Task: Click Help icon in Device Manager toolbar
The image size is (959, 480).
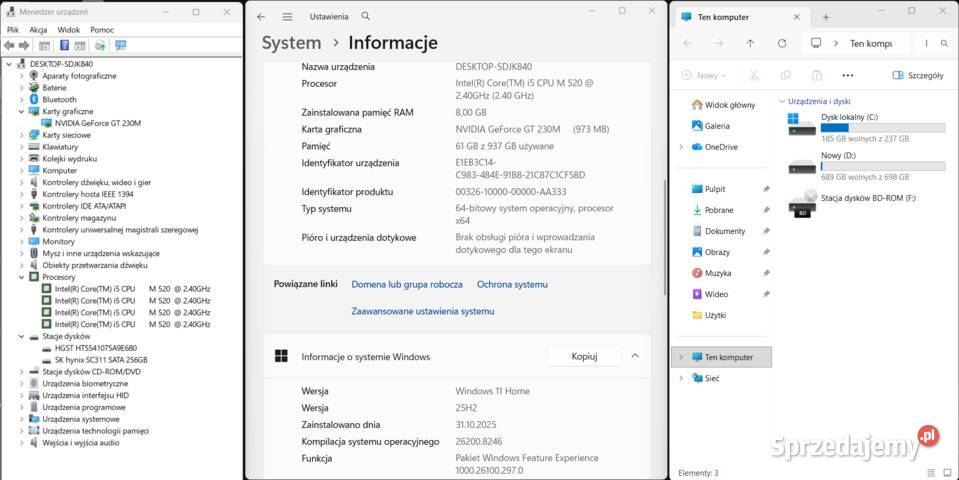Action: 64,45
